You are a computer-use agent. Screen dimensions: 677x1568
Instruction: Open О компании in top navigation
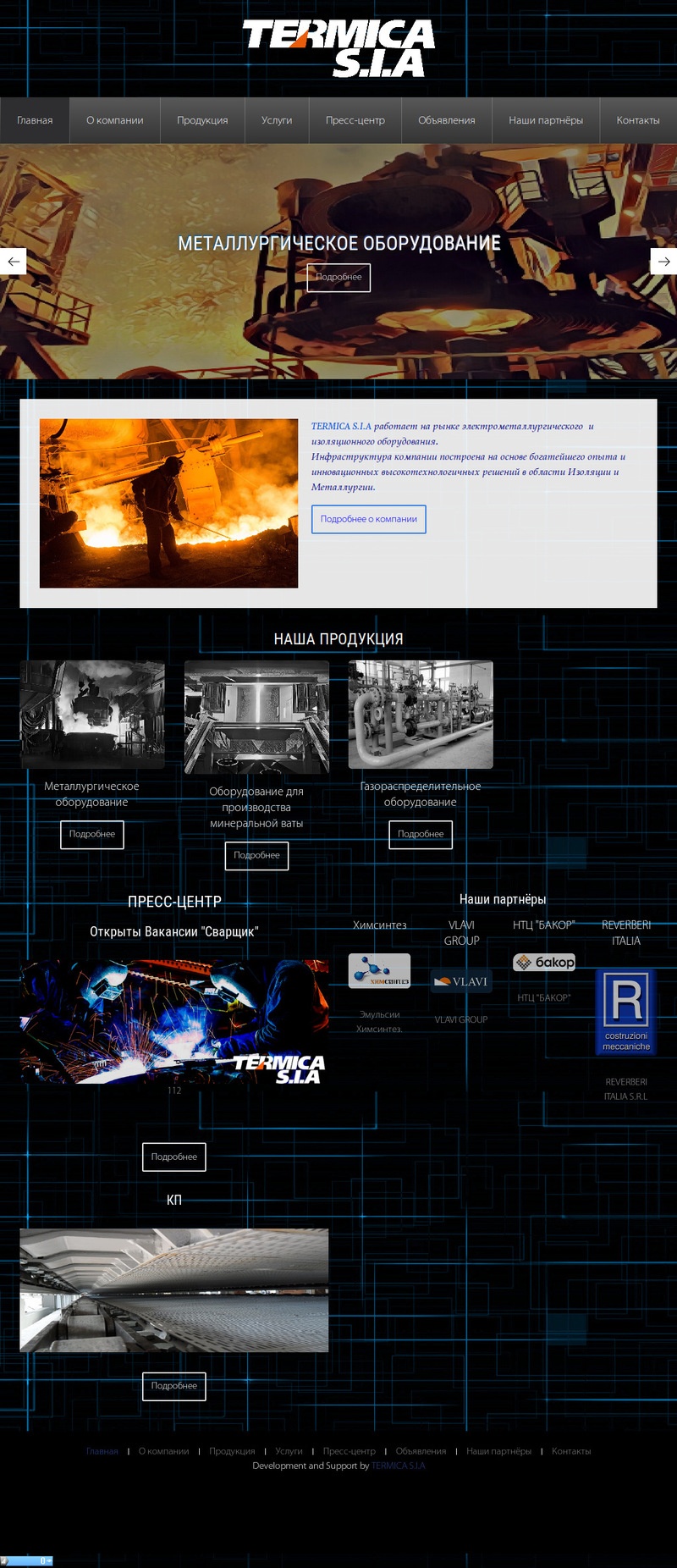(115, 120)
